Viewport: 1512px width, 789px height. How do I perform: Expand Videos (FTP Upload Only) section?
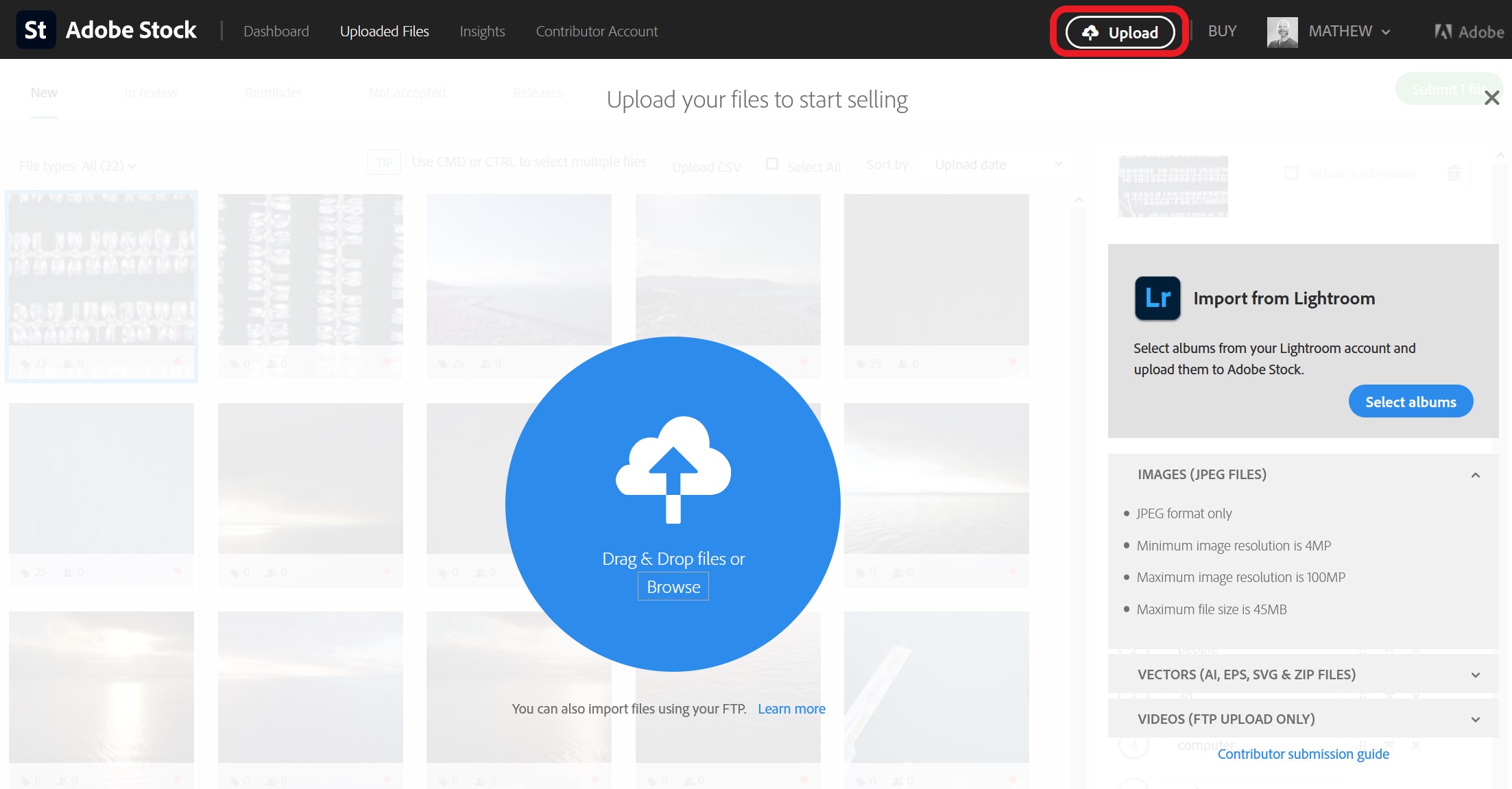[x=1475, y=719]
